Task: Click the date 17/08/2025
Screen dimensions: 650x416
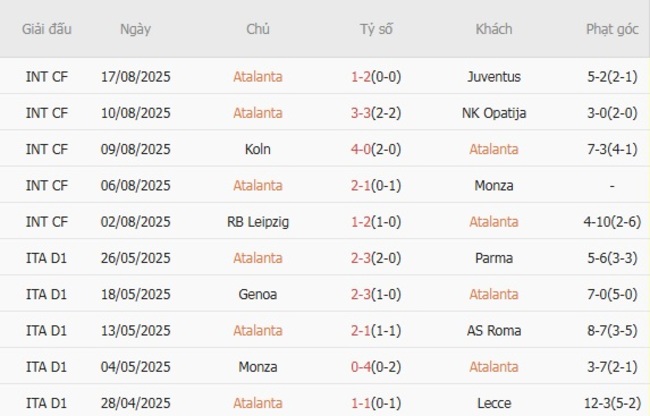Action: tap(136, 76)
